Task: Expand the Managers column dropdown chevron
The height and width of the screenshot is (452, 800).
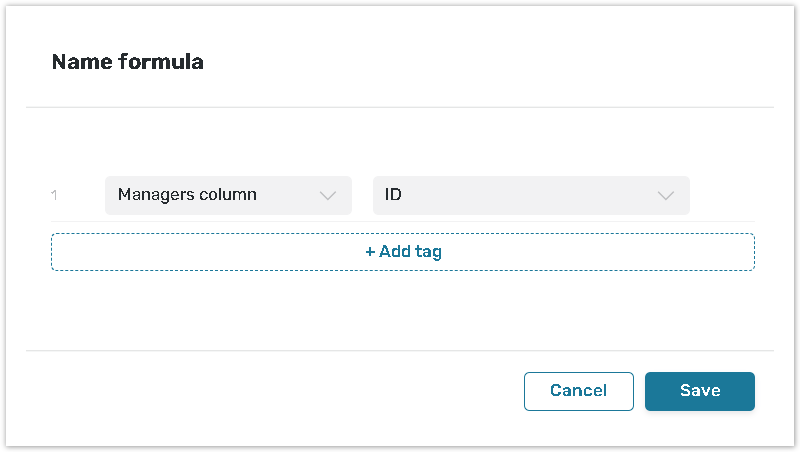Action: point(328,196)
